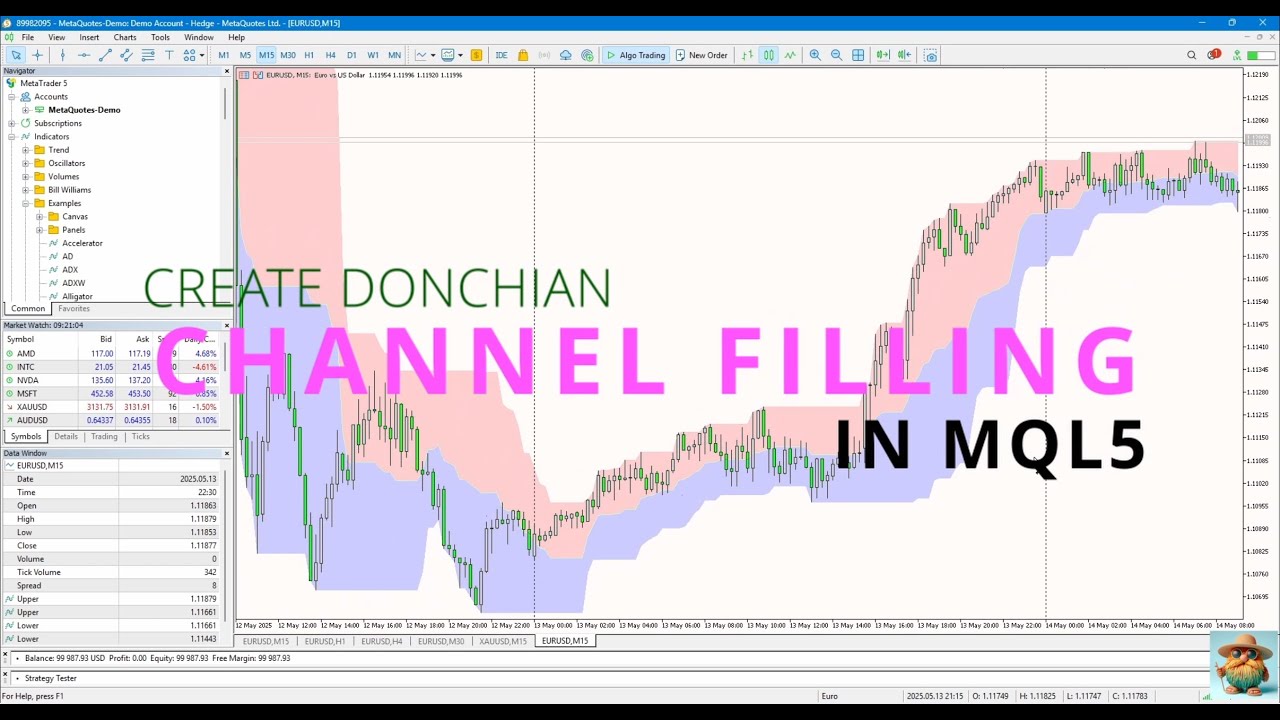Expand the Trend folder

pyautogui.click(x=26, y=150)
